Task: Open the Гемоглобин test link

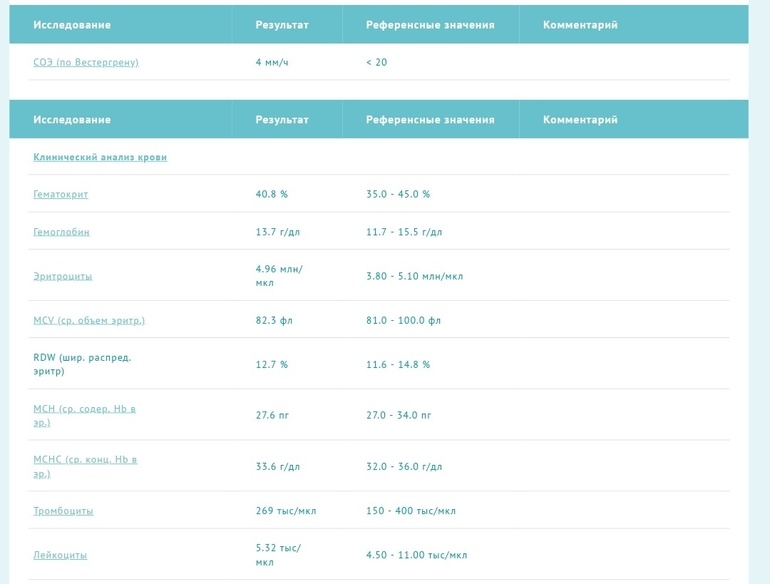Action: [61, 232]
